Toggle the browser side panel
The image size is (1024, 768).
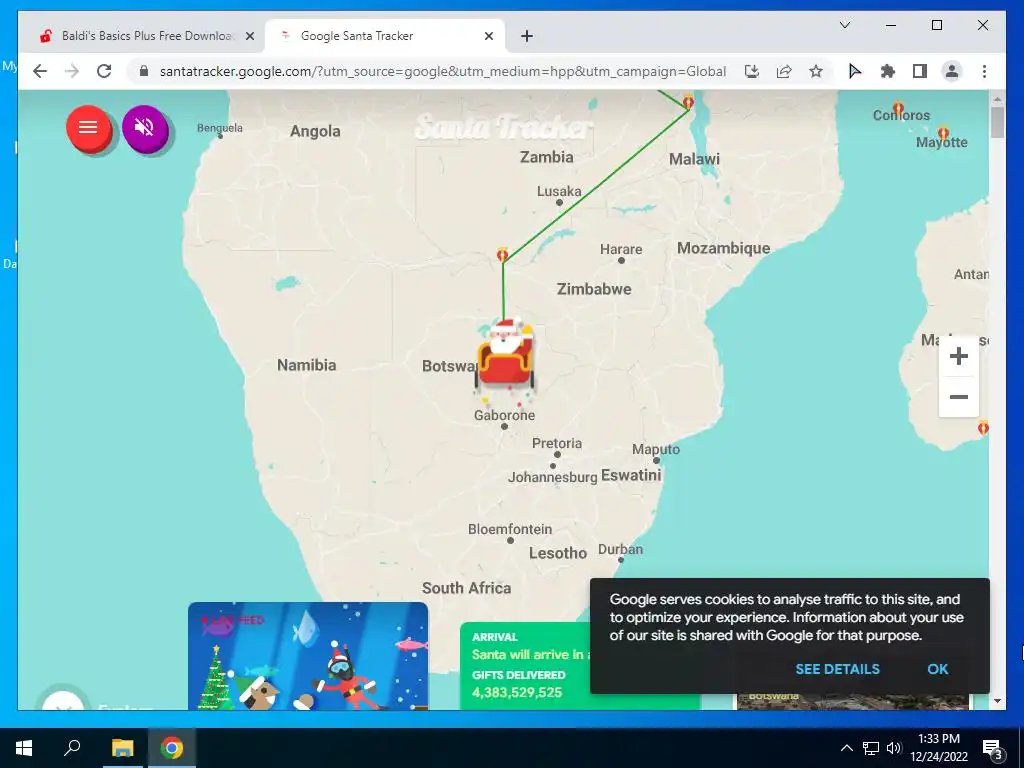point(920,71)
